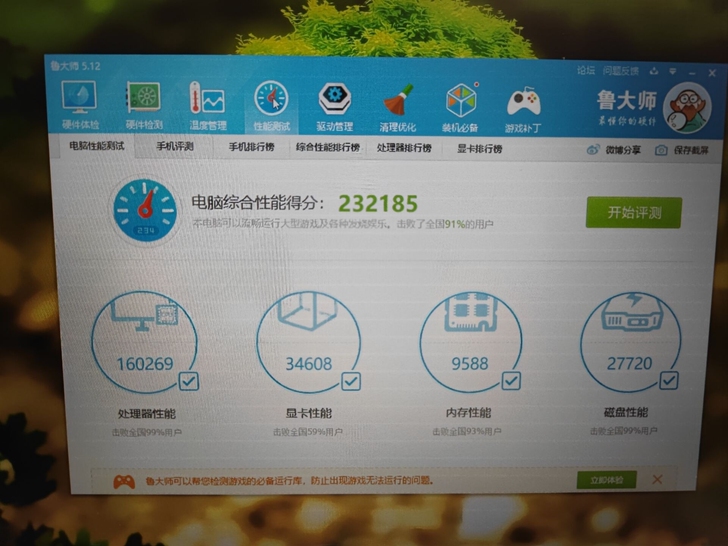This screenshot has height=546, width=728.
Task: Click the 鲁大师 5.12 window title
Action: (x=75, y=66)
